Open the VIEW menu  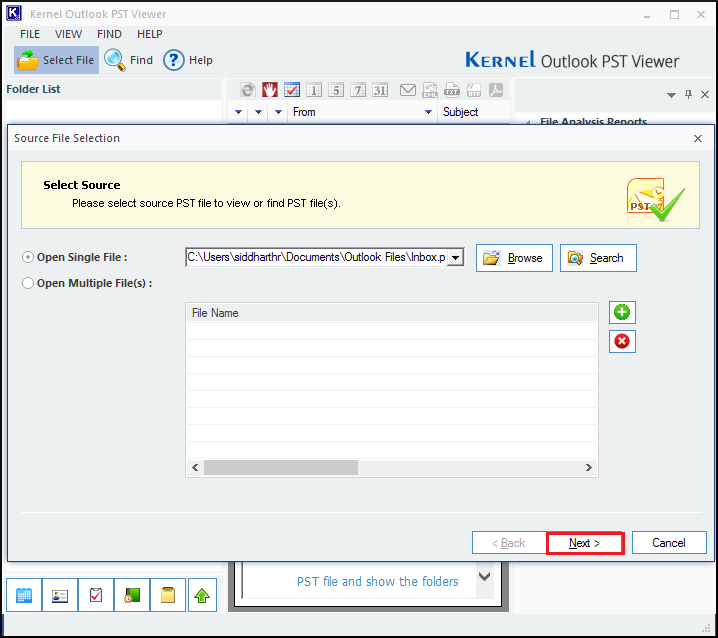(x=68, y=34)
